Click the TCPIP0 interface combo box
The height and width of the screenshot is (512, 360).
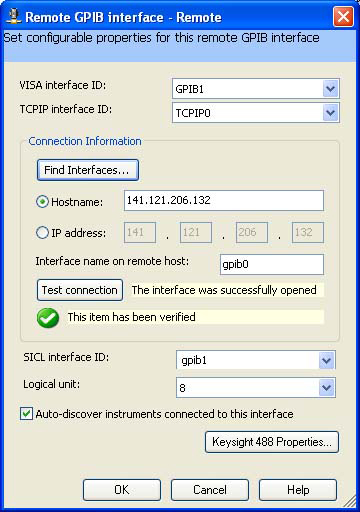(x=256, y=113)
